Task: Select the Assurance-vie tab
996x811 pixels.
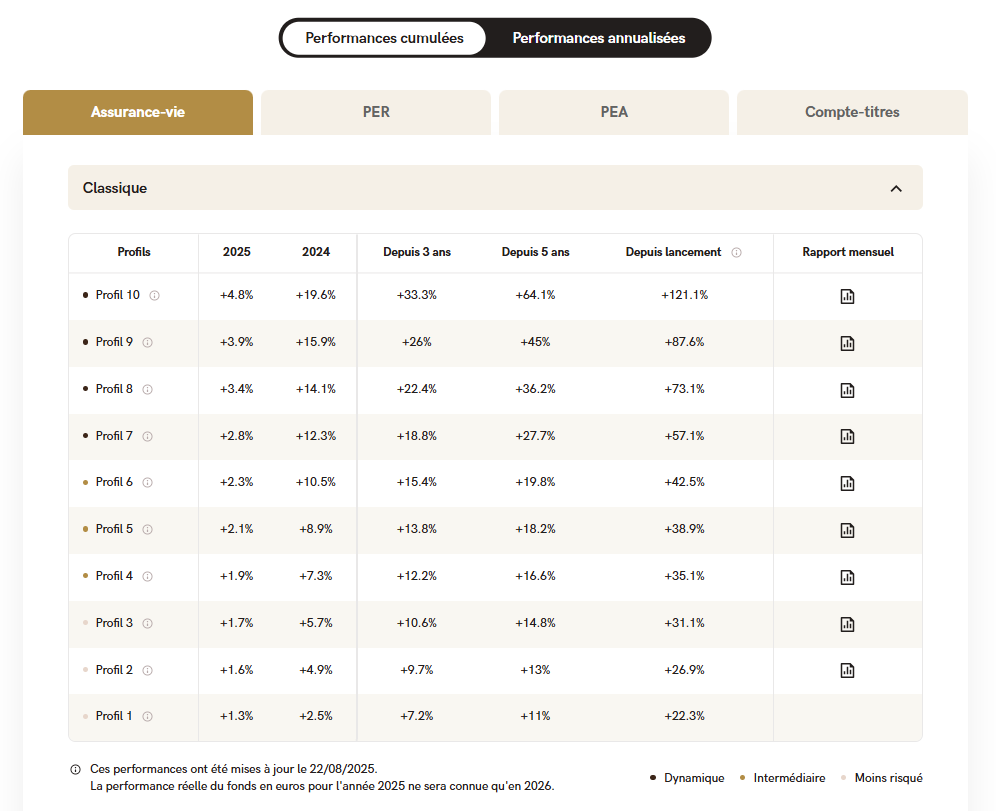Action: pos(138,112)
